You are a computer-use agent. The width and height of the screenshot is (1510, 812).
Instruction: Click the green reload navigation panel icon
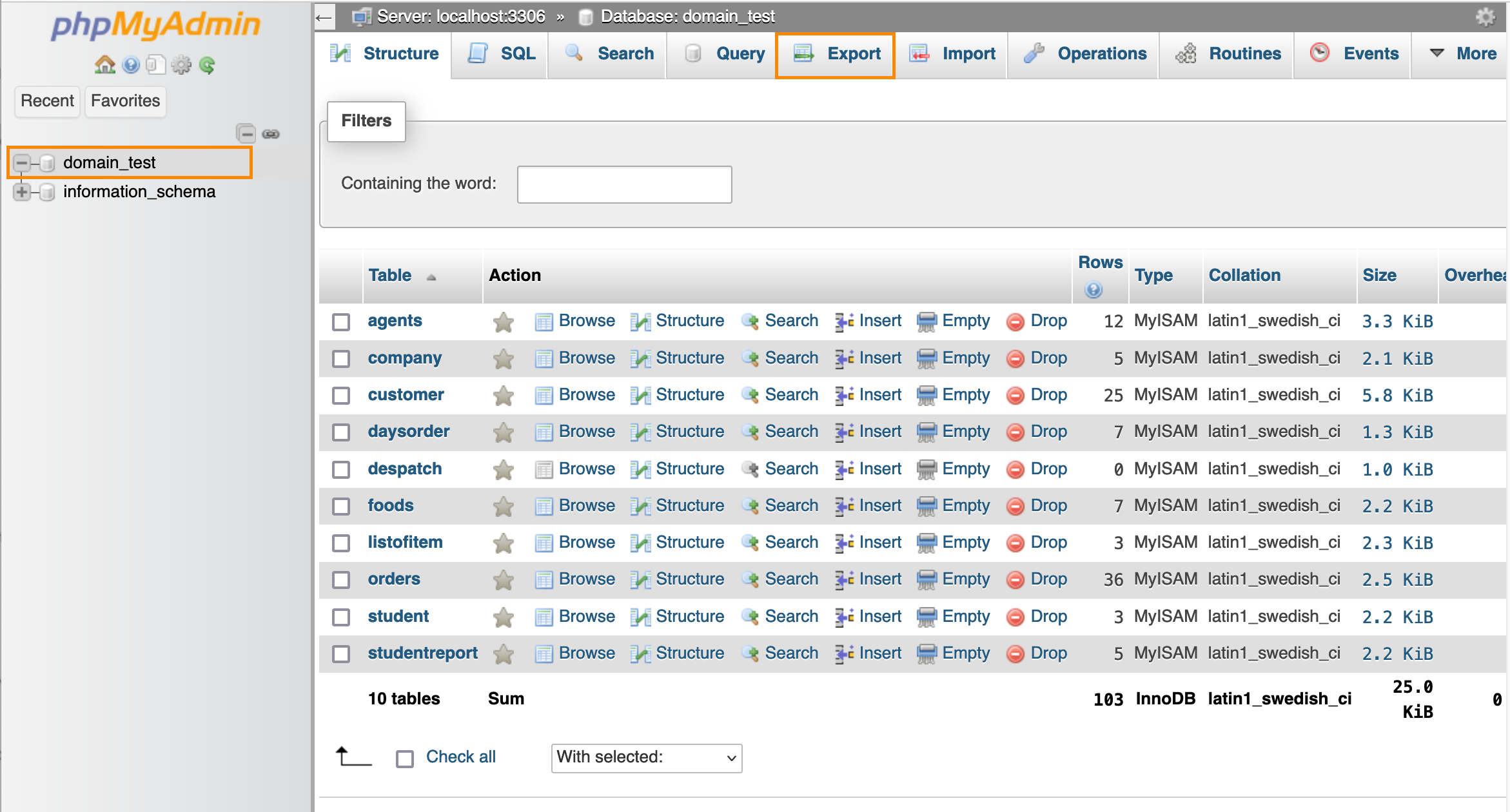tap(207, 65)
